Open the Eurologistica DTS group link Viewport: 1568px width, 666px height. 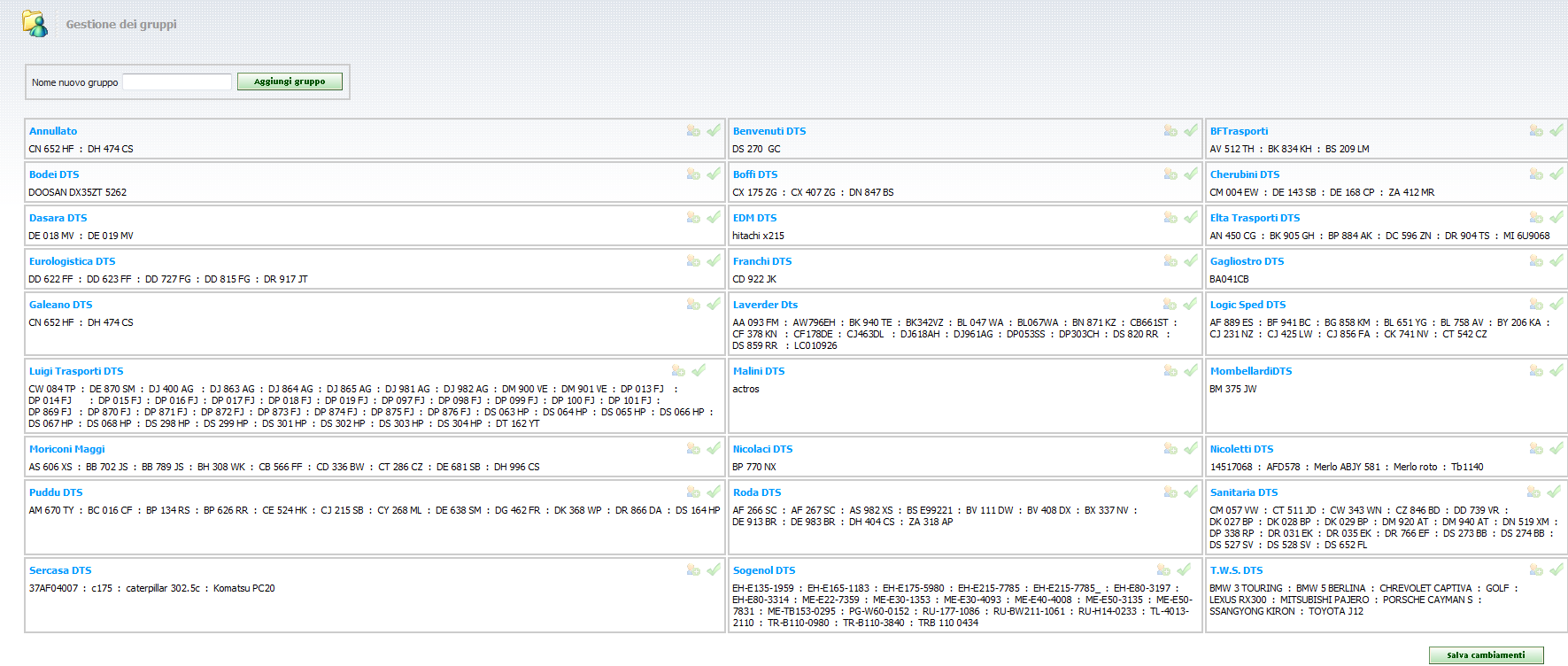click(73, 261)
